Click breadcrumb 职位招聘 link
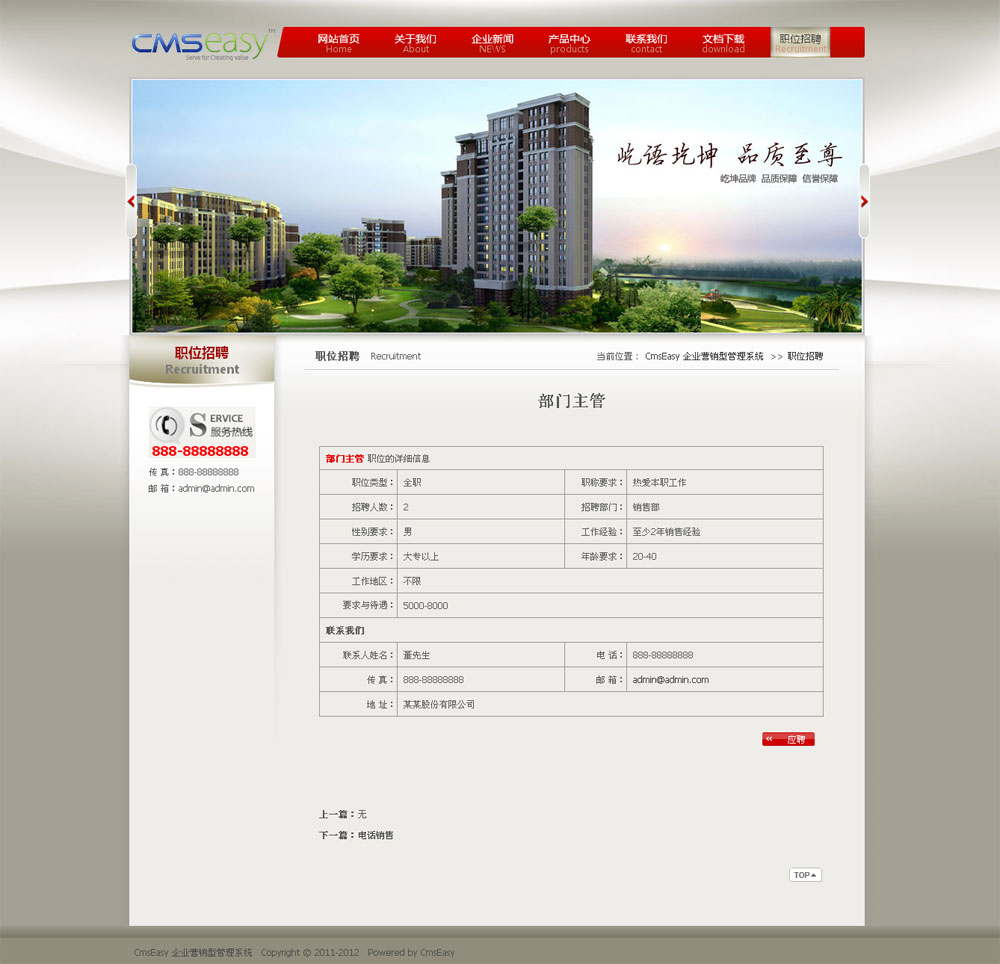This screenshot has height=964, width=1000. click(x=805, y=356)
